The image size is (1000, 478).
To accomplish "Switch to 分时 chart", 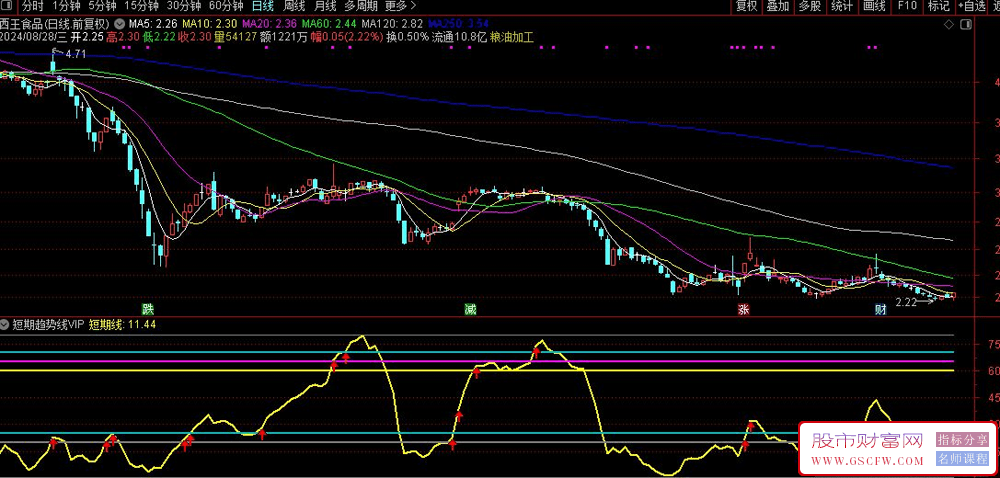I will pos(32,6).
